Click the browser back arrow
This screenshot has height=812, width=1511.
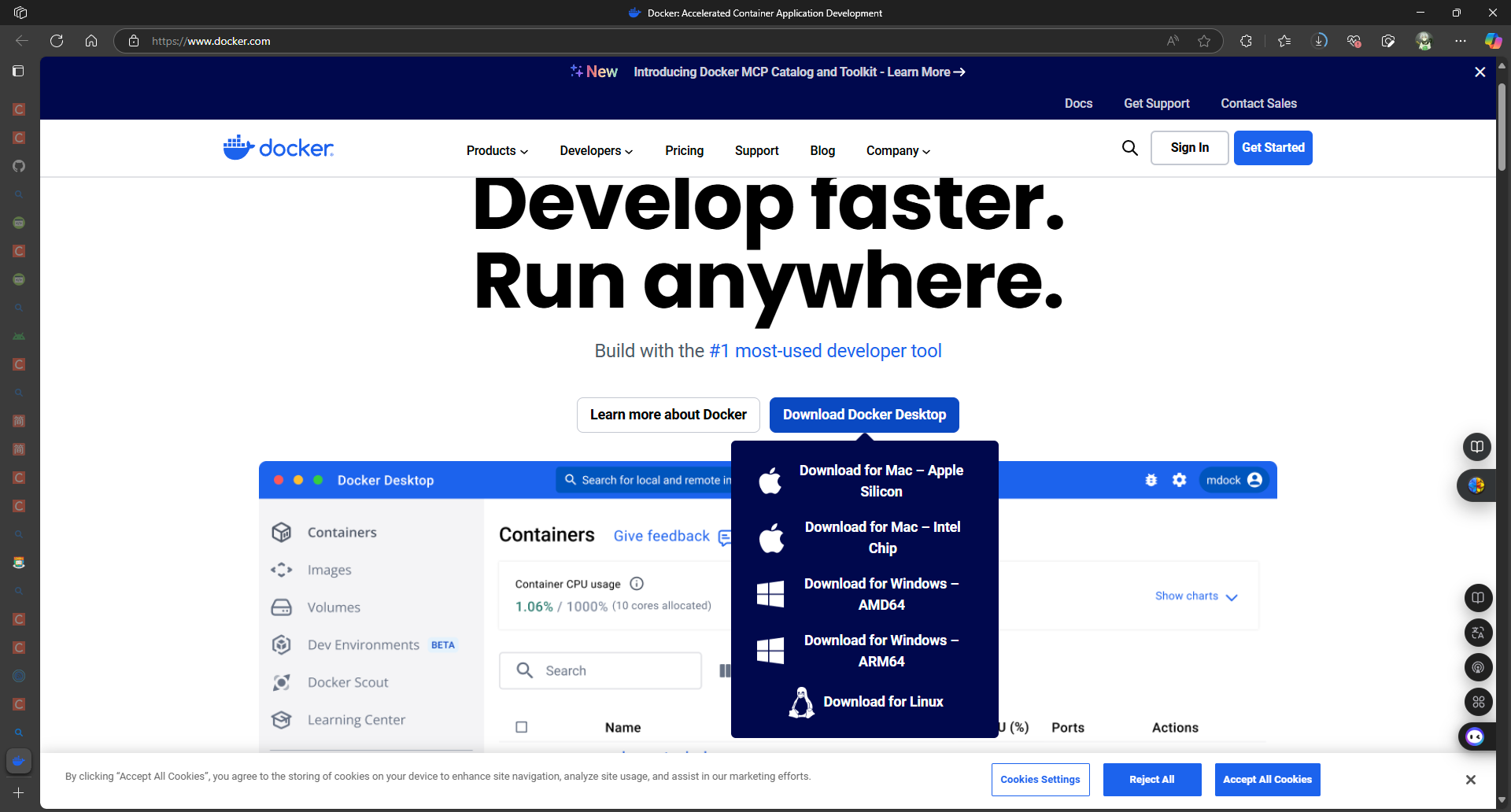(22, 41)
